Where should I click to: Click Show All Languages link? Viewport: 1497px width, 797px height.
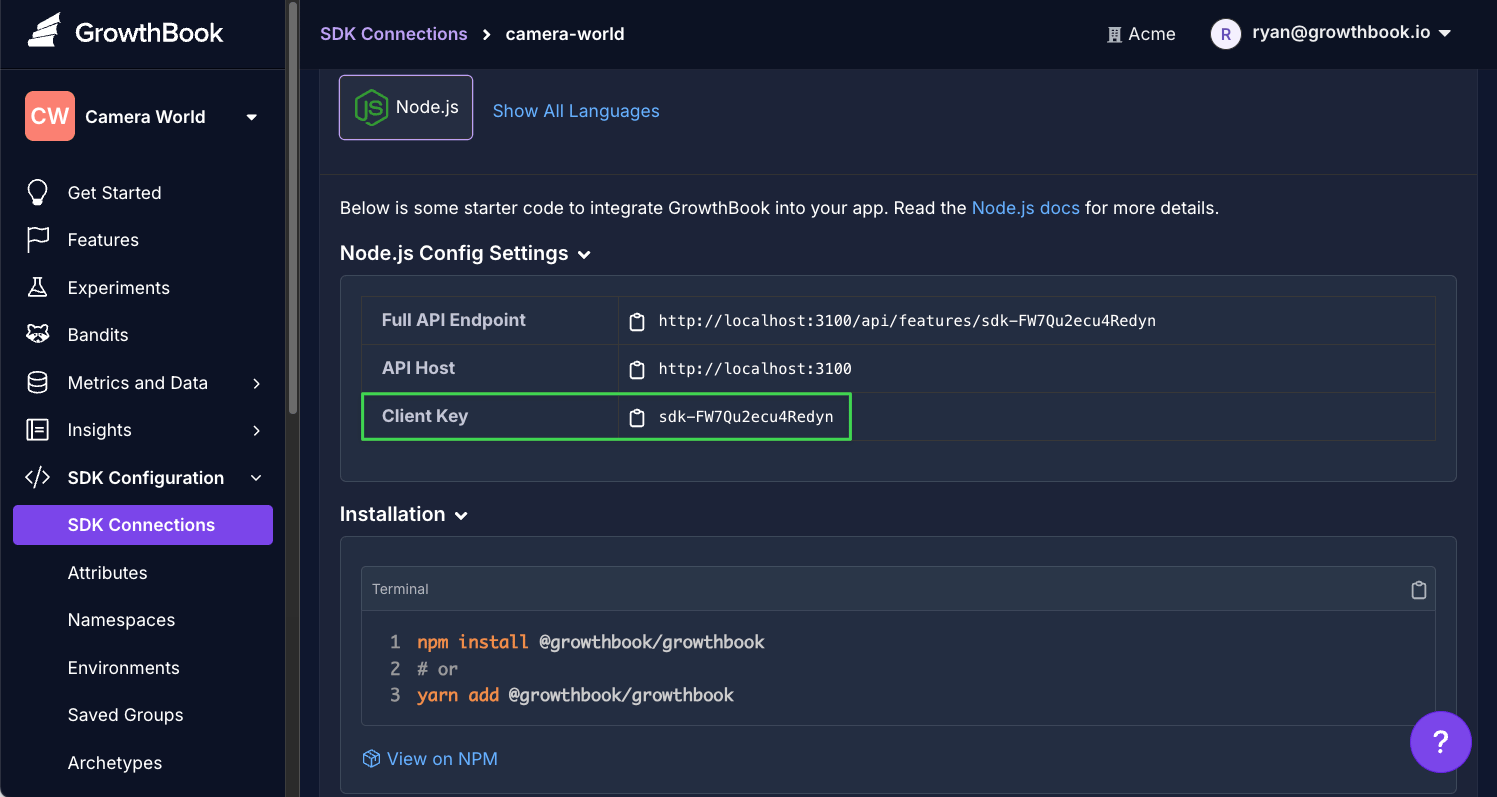(576, 111)
